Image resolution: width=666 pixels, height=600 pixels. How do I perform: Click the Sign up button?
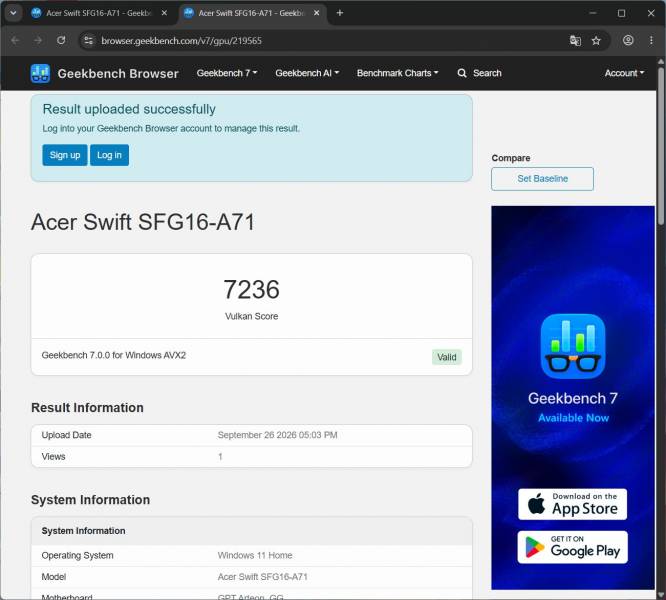[x=65, y=155]
